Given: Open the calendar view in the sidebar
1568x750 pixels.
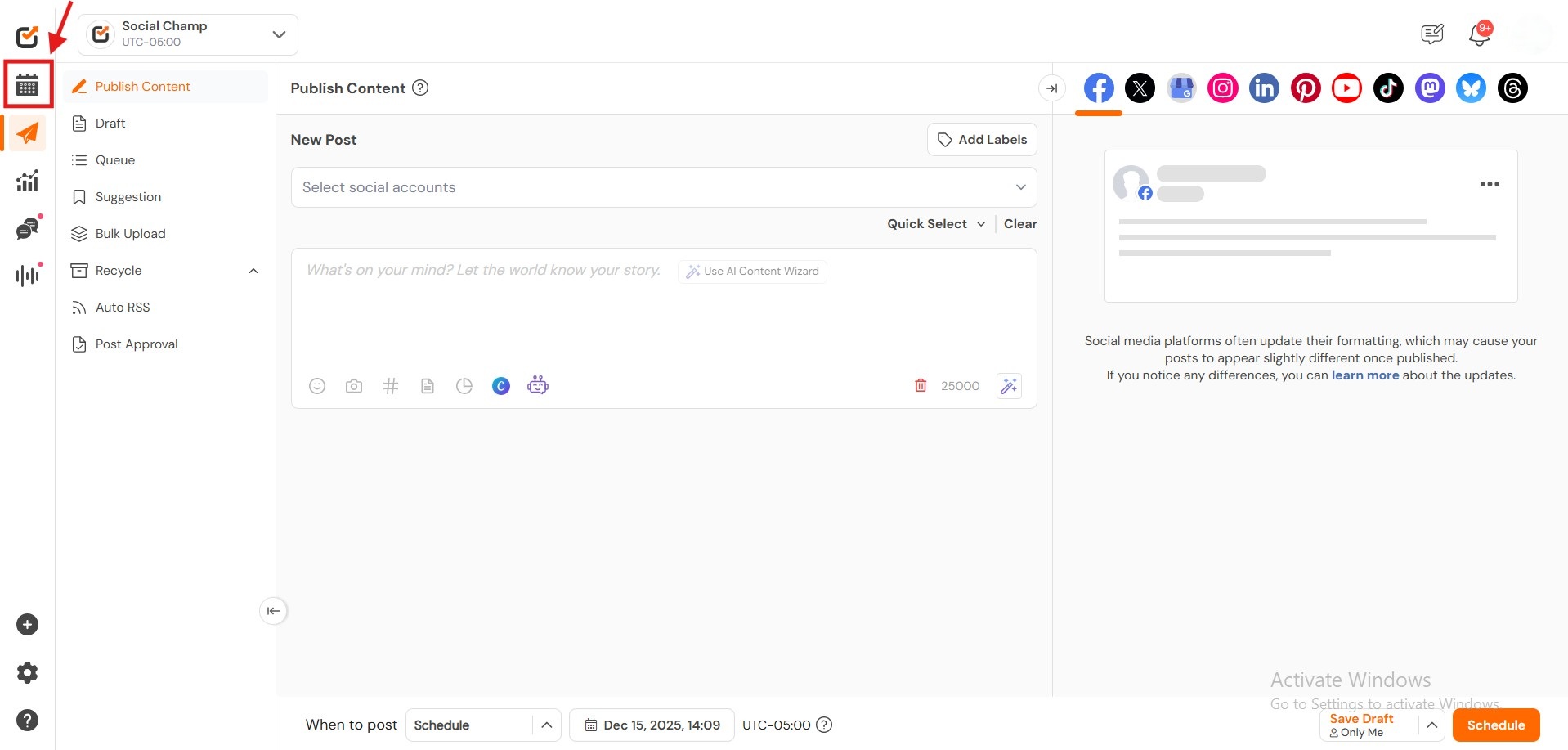Looking at the screenshot, I should pyautogui.click(x=28, y=84).
